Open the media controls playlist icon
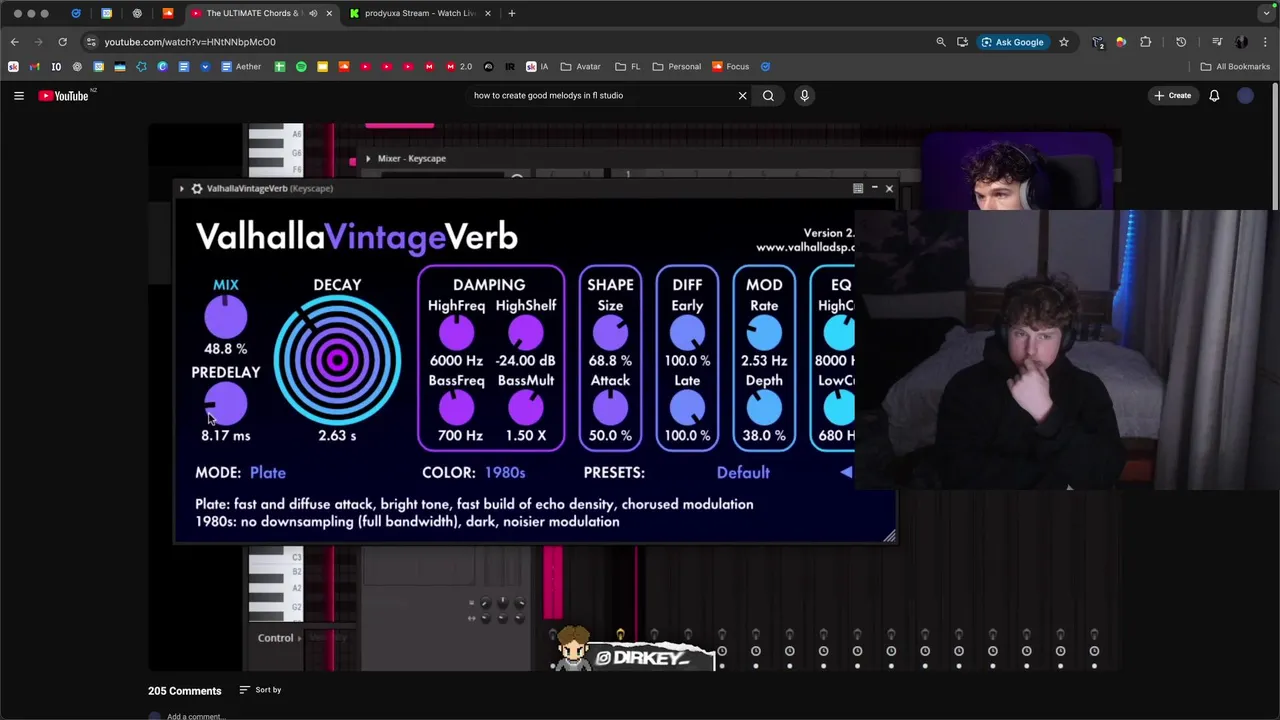Viewport: 1280px width, 720px height. pyautogui.click(x=1217, y=42)
